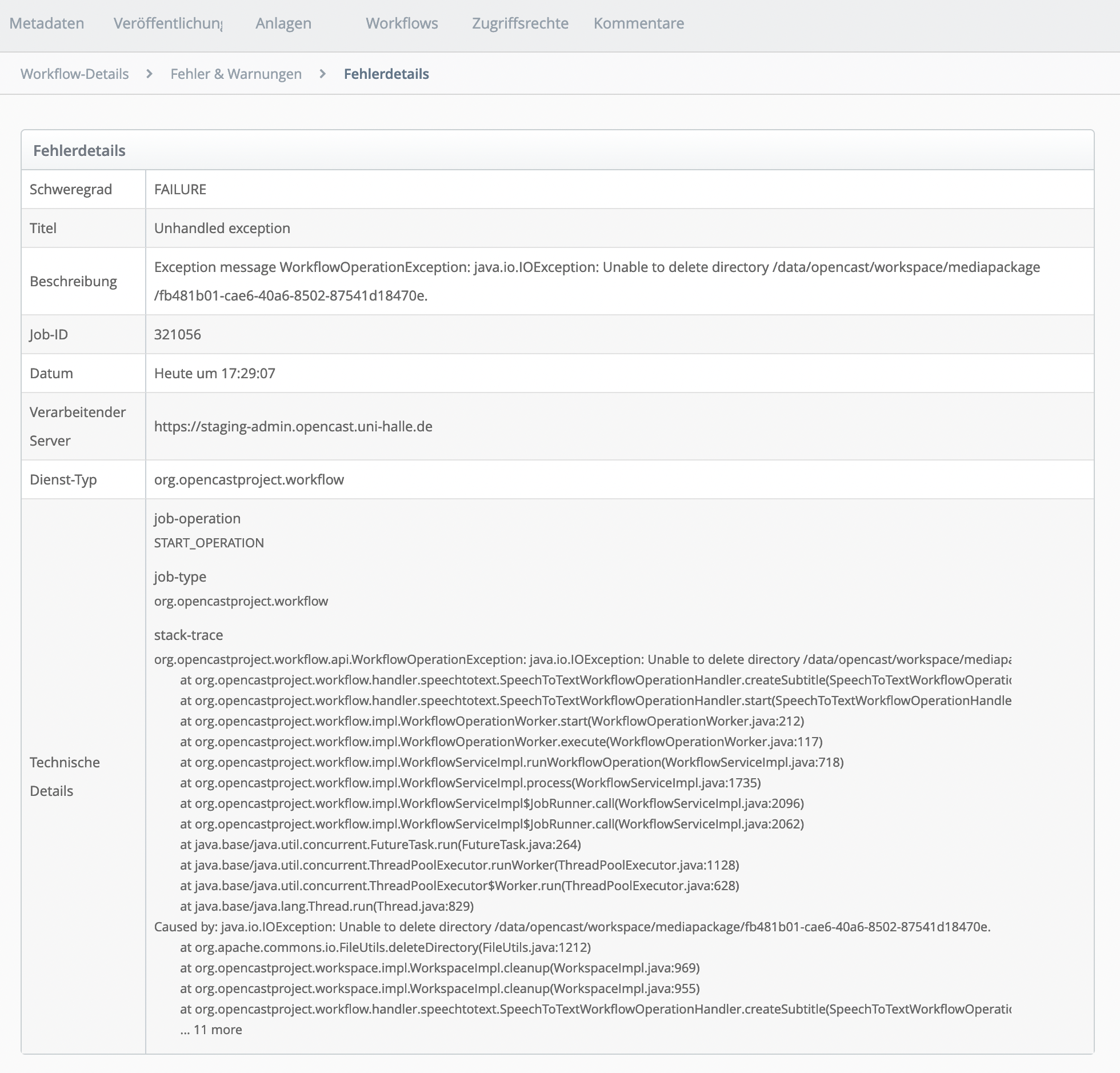Click the '... 11 more' stack trace line

point(211,1029)
